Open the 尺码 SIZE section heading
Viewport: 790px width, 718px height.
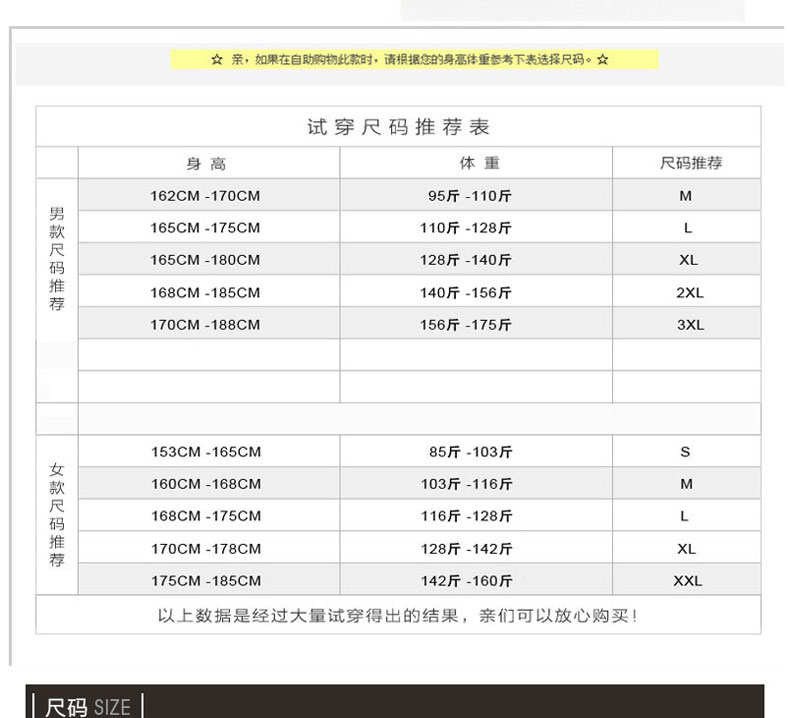tap(88, 707)
